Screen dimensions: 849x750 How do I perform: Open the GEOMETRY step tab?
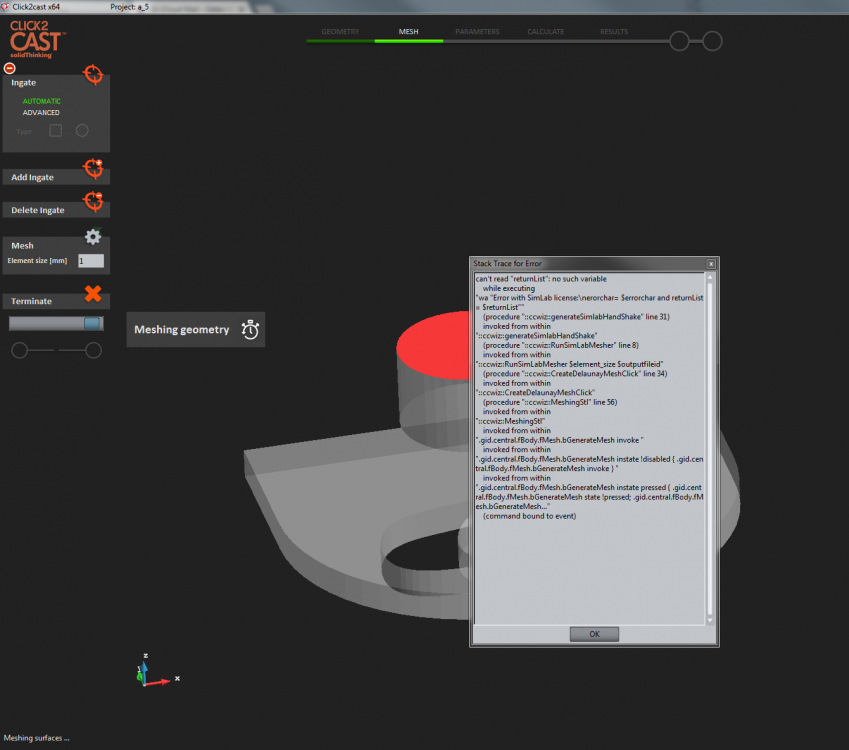pyautogui.click(x=340, y=31)
